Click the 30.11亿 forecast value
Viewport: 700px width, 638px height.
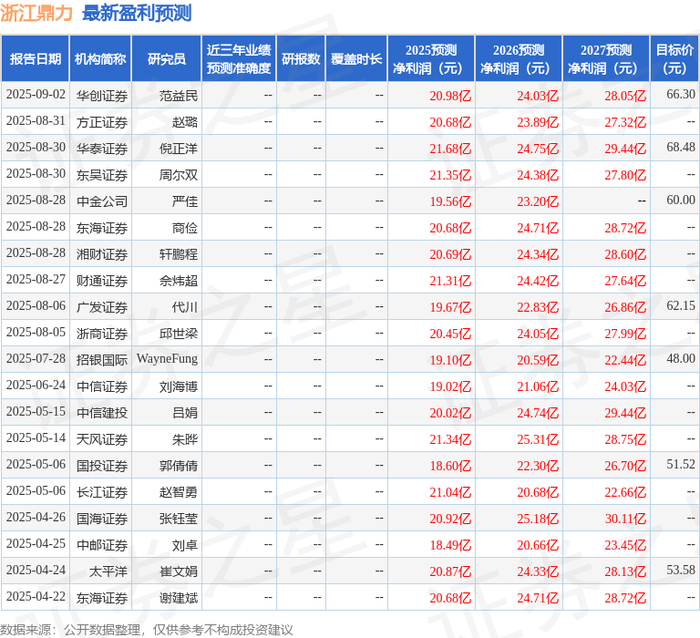click(x=625, y=518)
